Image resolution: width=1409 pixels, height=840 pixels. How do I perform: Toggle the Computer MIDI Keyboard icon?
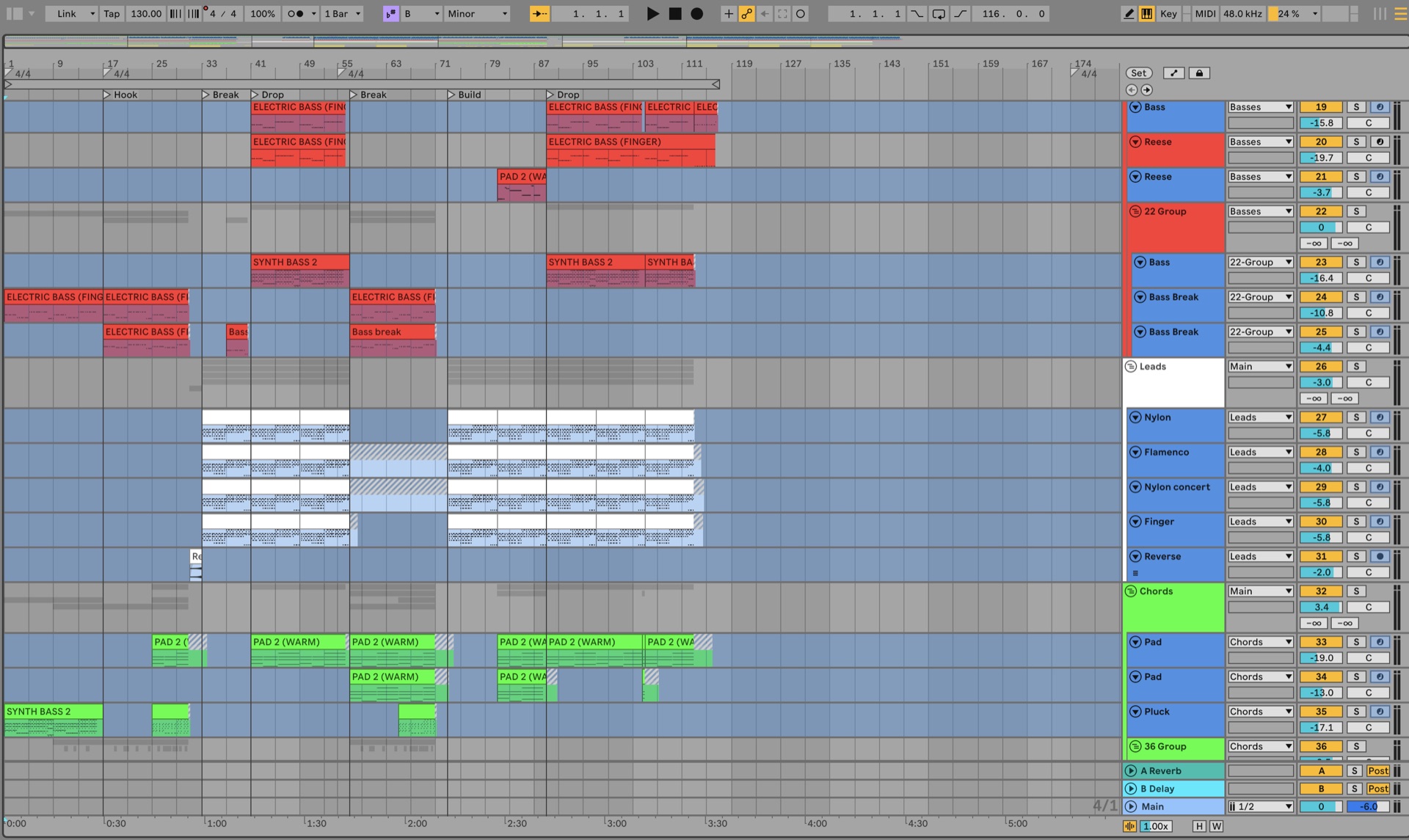[x=1146, y=13]
